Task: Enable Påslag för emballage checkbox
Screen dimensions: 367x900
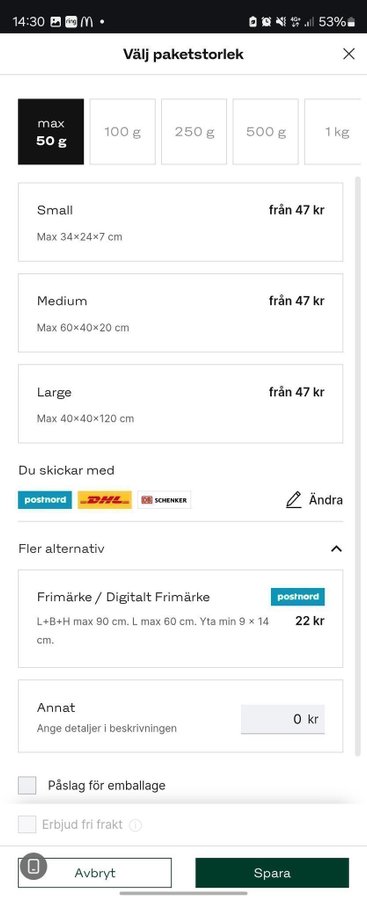Action: pyautogui.click(x=27, y=785)
